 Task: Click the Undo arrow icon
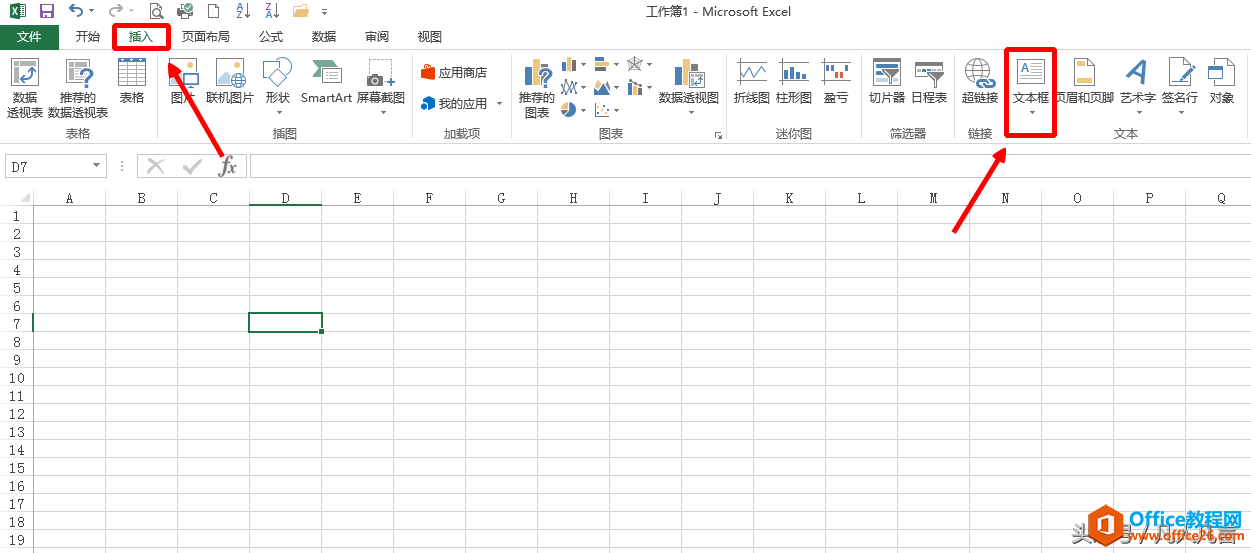(x=76, y=11)
